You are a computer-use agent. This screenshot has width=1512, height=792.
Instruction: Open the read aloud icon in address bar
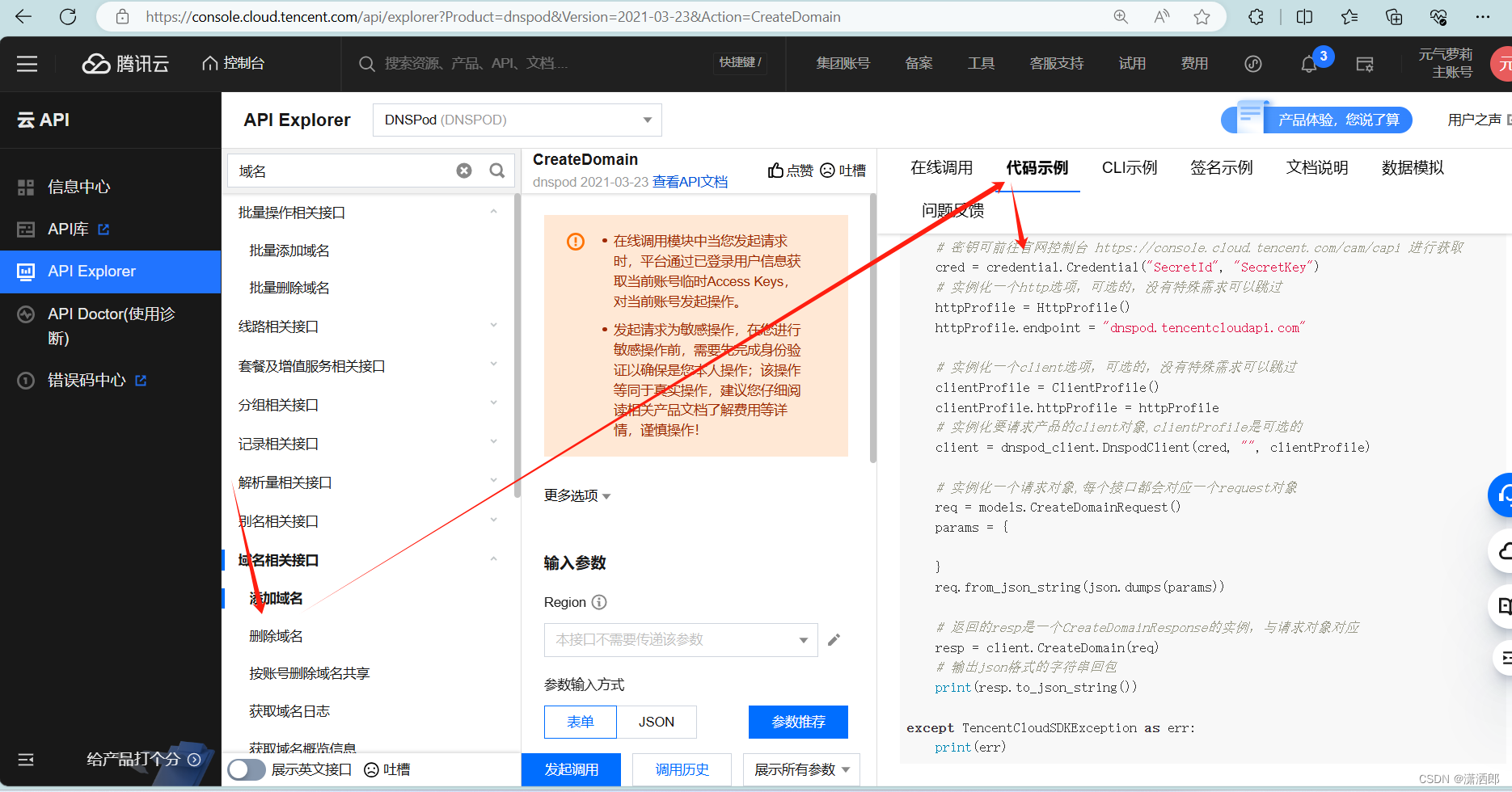1162,17
